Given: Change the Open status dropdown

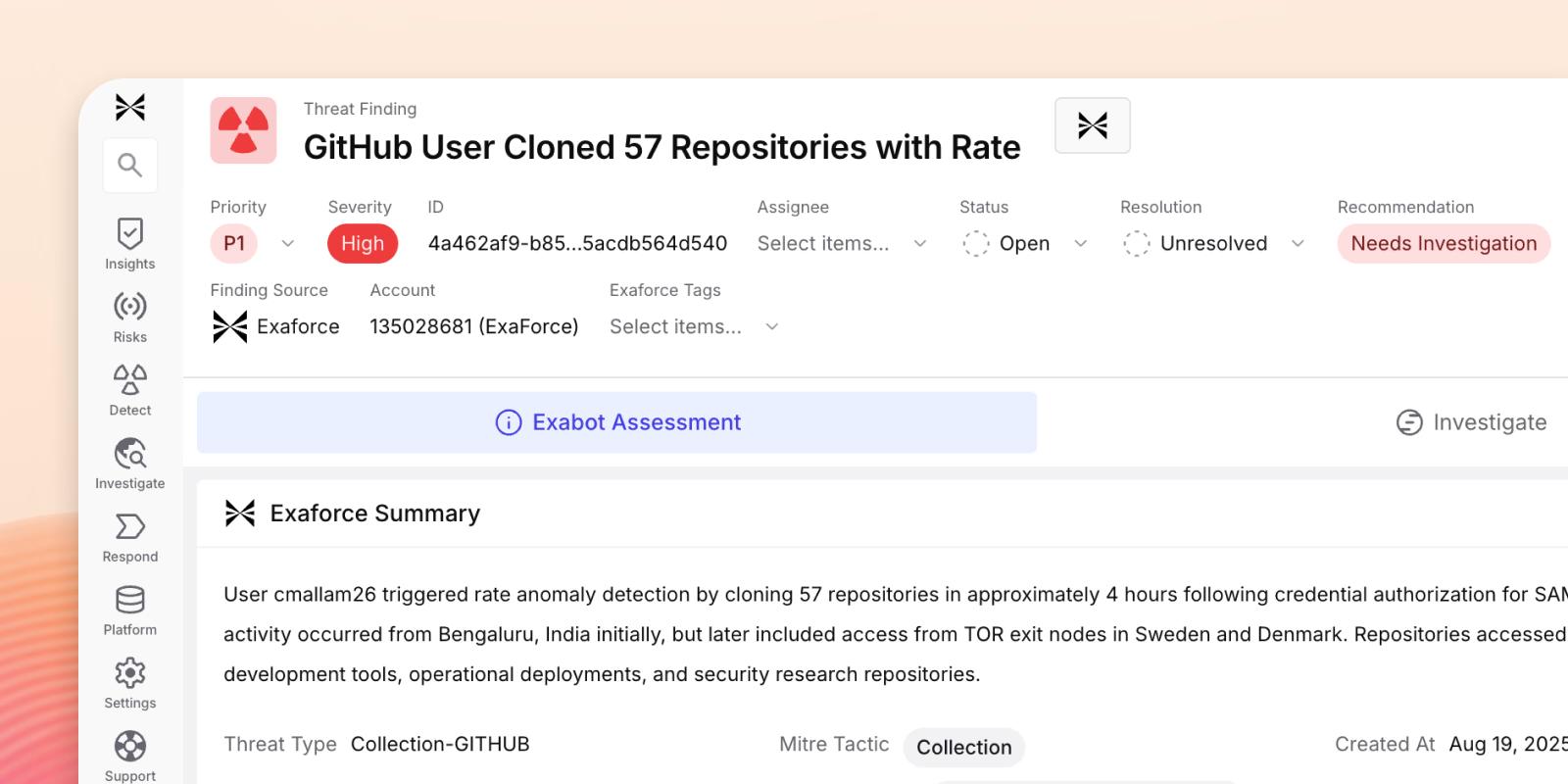Looking at the screenshot, I should point(1024,243).
